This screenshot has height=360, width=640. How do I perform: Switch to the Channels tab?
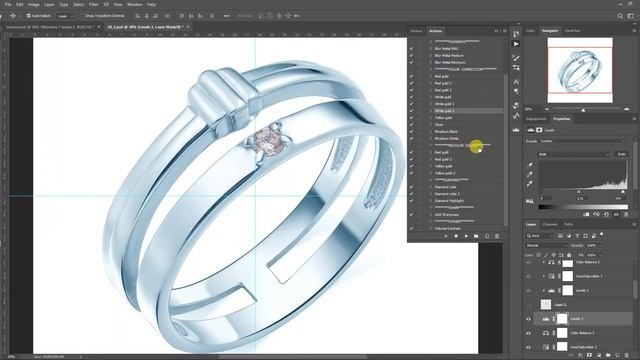(550, 224)
